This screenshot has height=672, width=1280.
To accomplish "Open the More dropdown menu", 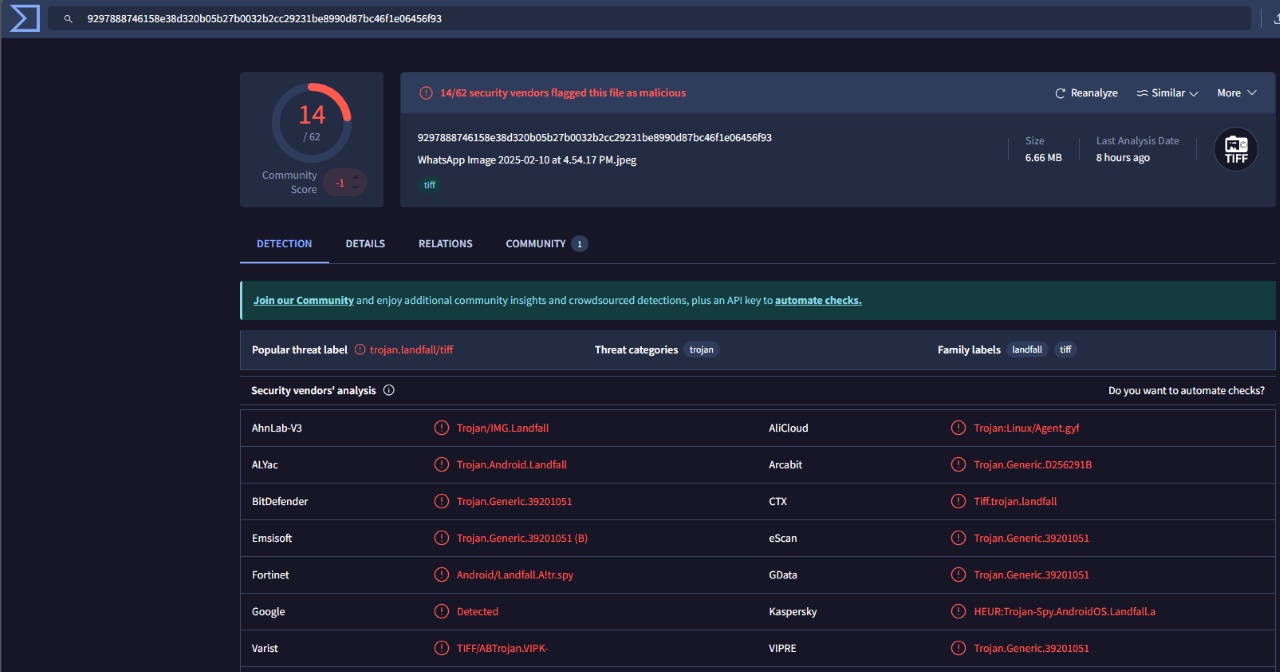I will tap(1236, 93).
